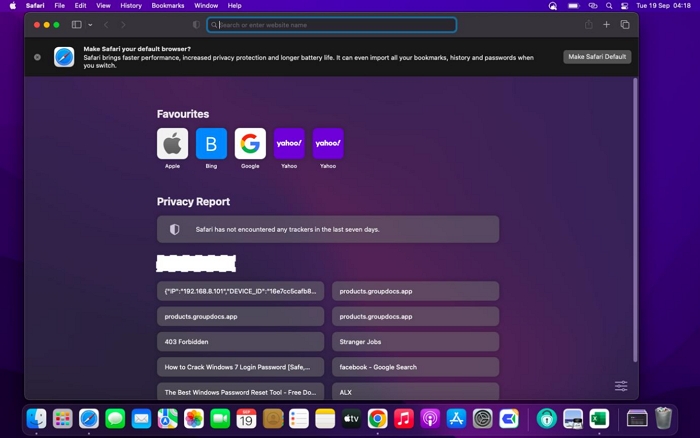
Task: Open 'How to Crack Windows 7 Login Password' link
Action: [240, 367]
